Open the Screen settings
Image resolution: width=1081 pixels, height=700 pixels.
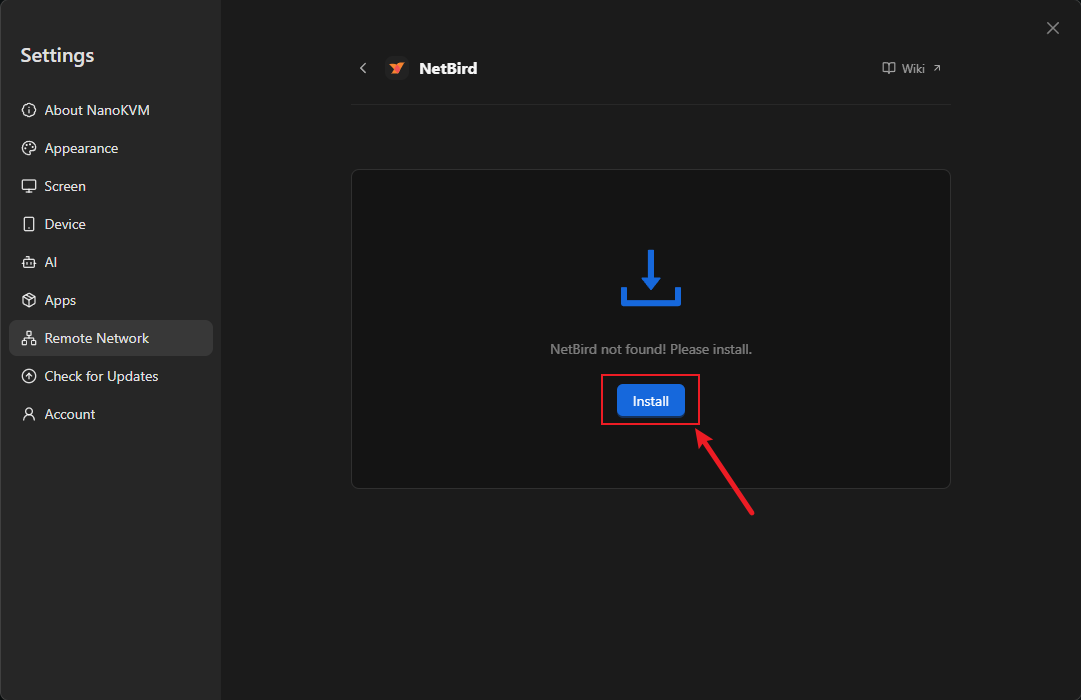pos(111,186)
